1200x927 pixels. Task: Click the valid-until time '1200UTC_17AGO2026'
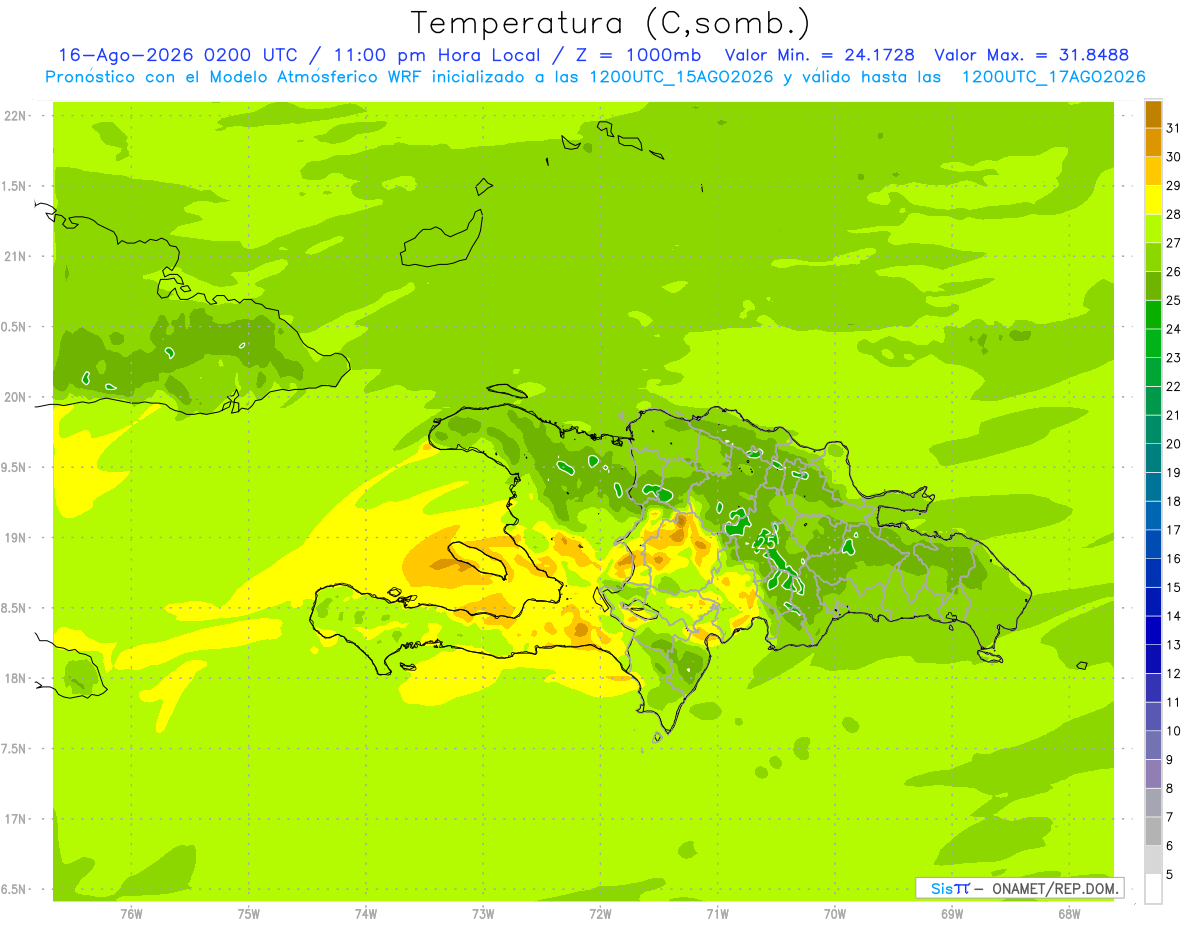point(1053,76)
